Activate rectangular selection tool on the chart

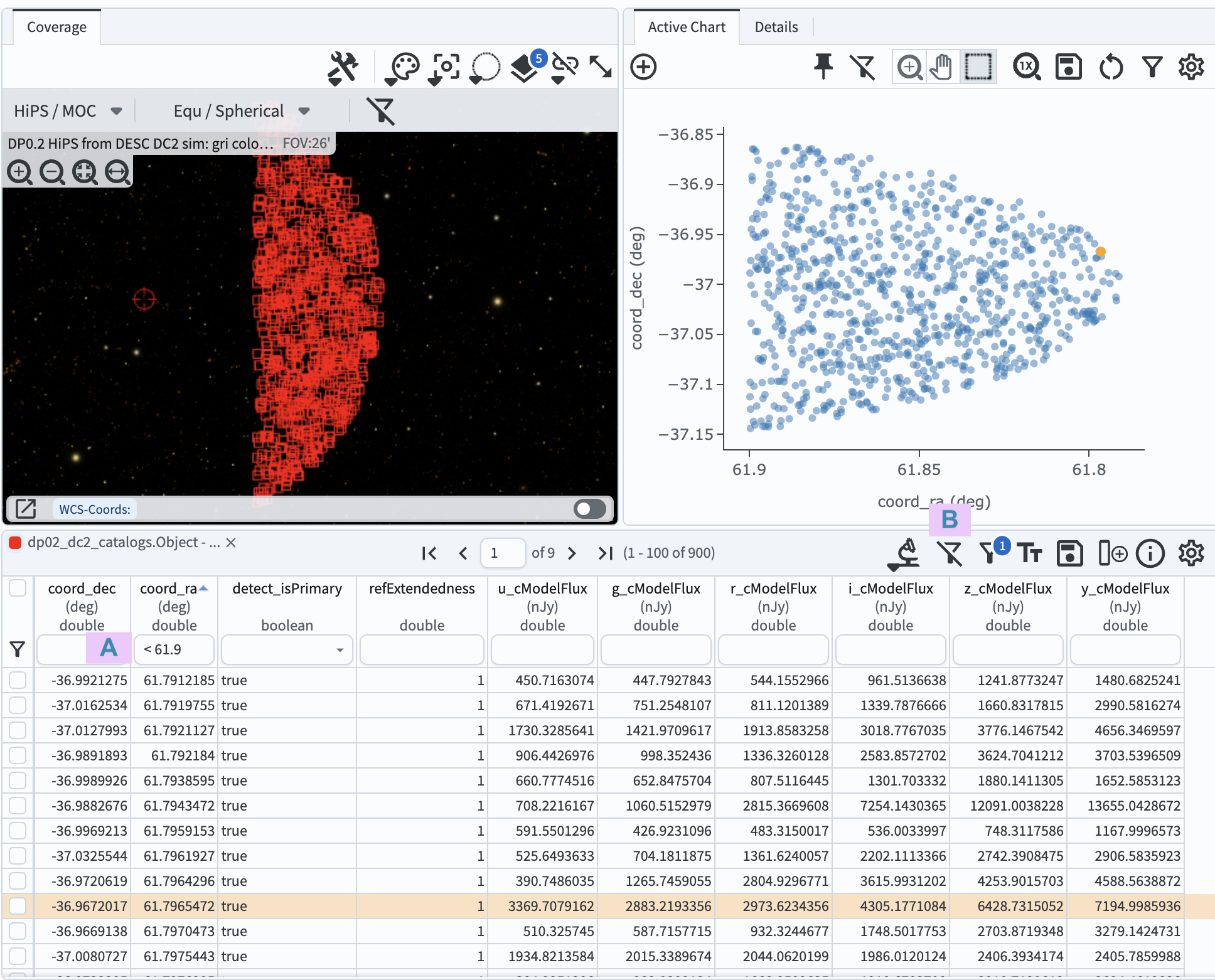(x=978, y=66)
